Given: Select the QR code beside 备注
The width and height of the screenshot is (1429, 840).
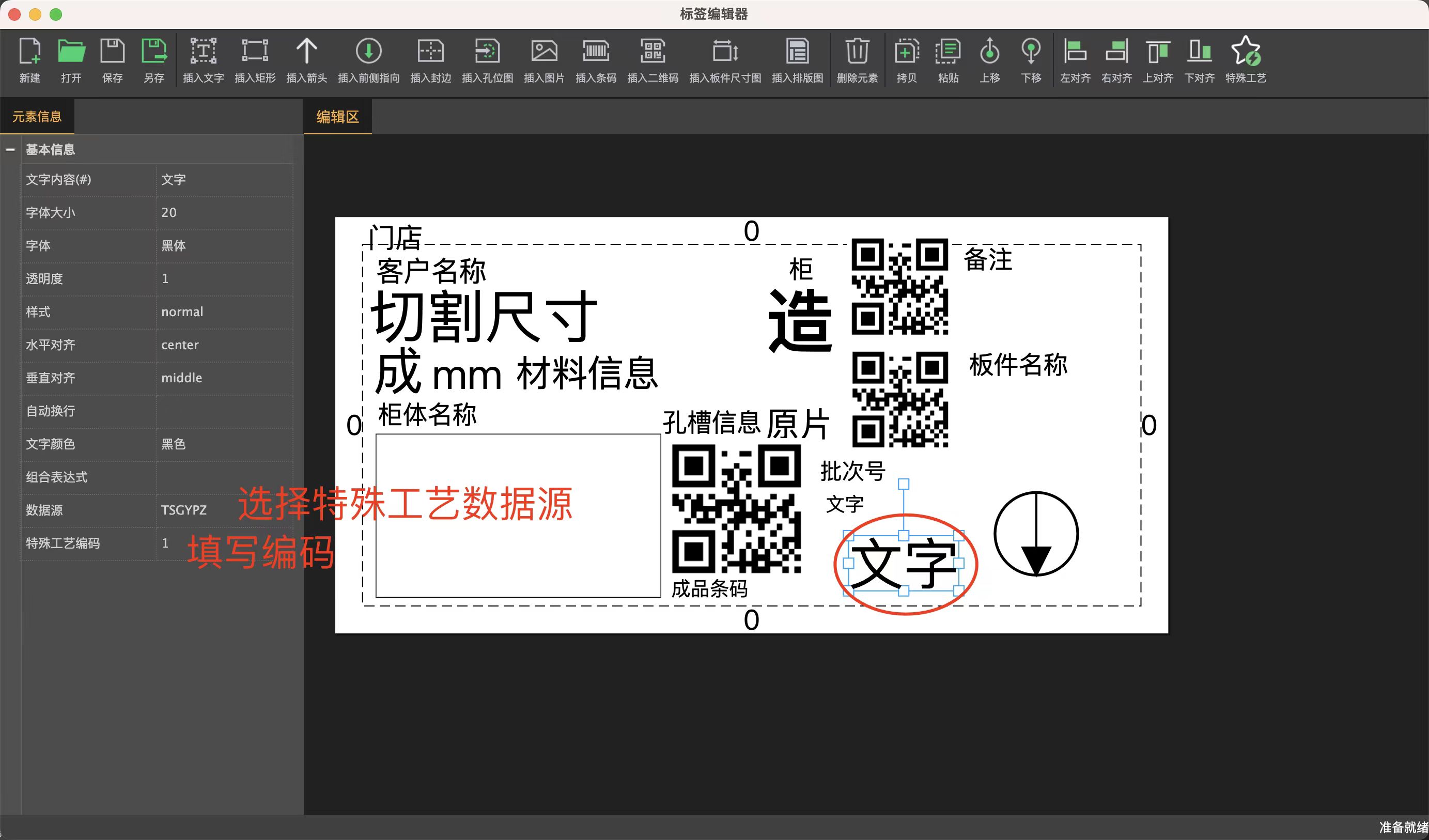Looking at the screenshot, I should coord(900,286).
